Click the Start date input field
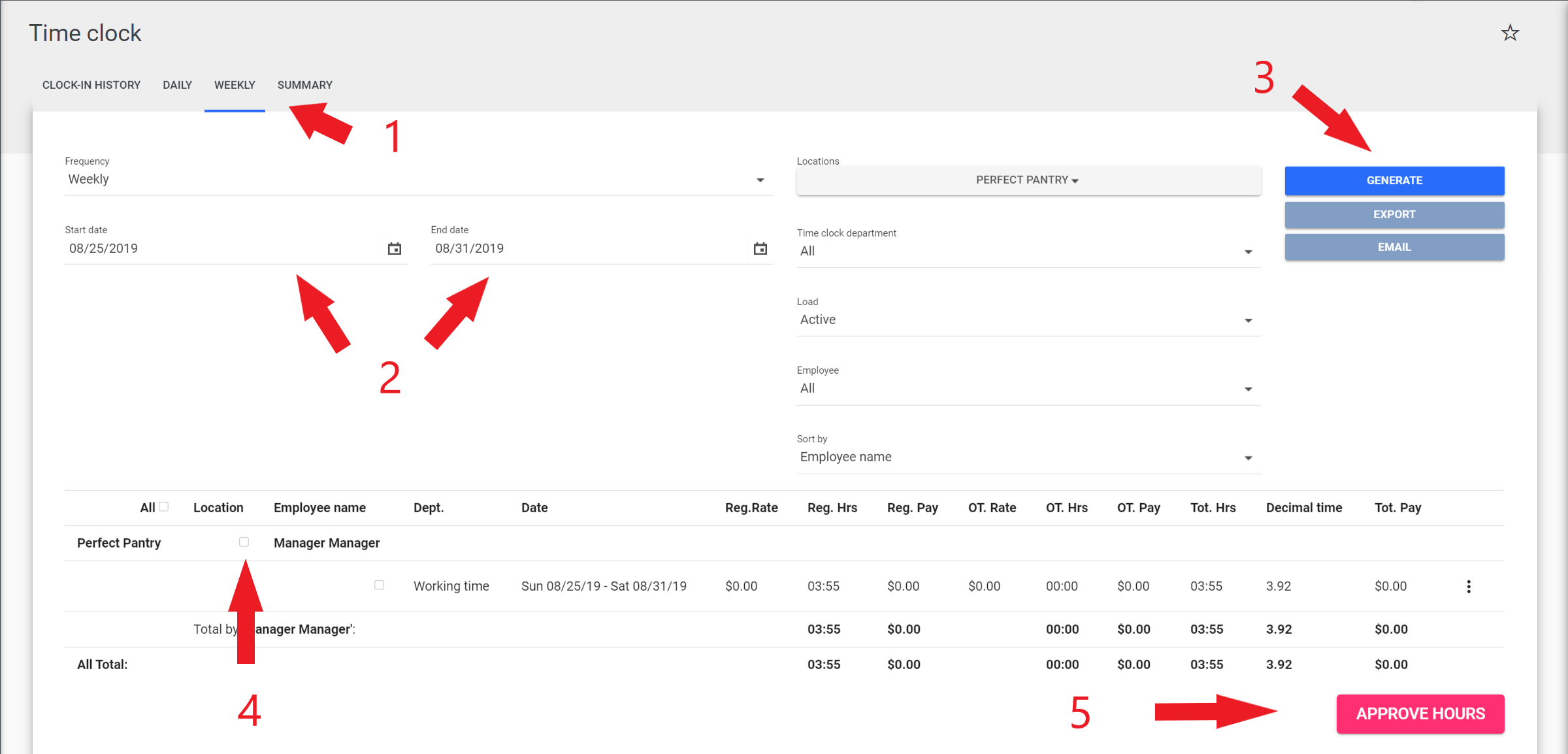 (x=222, y=249)
